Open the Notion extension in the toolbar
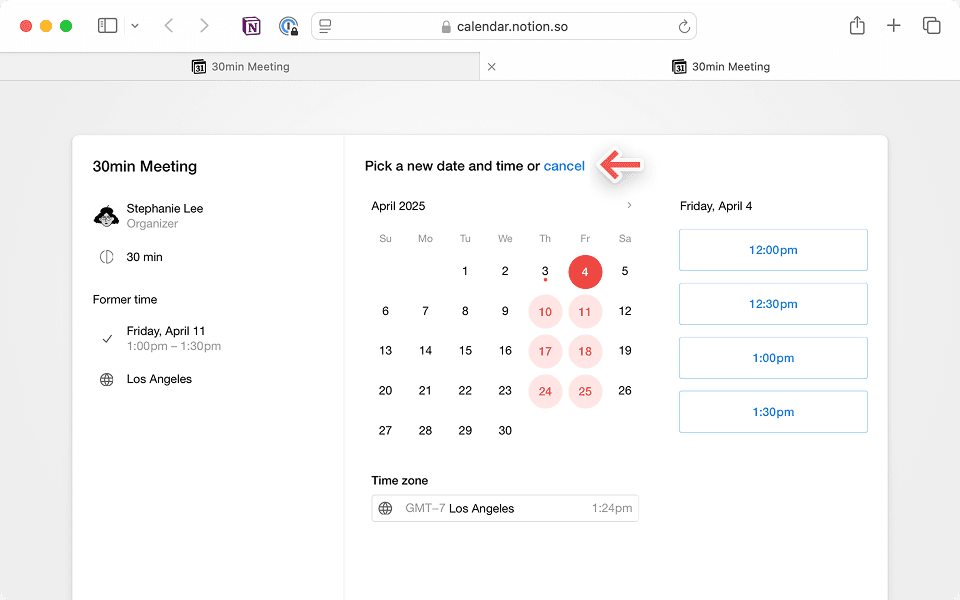The height and width of the screenshot is (600, 960). click(252, 25)
